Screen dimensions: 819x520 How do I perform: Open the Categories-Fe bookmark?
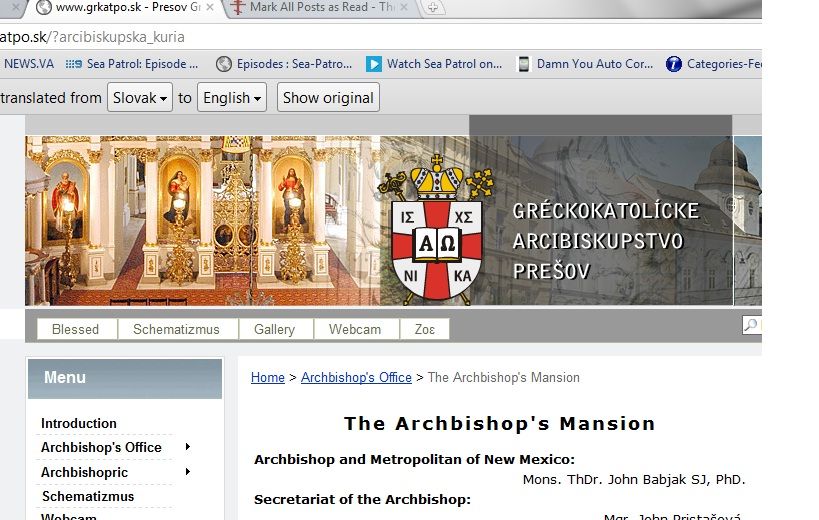[x=713, y=64]
